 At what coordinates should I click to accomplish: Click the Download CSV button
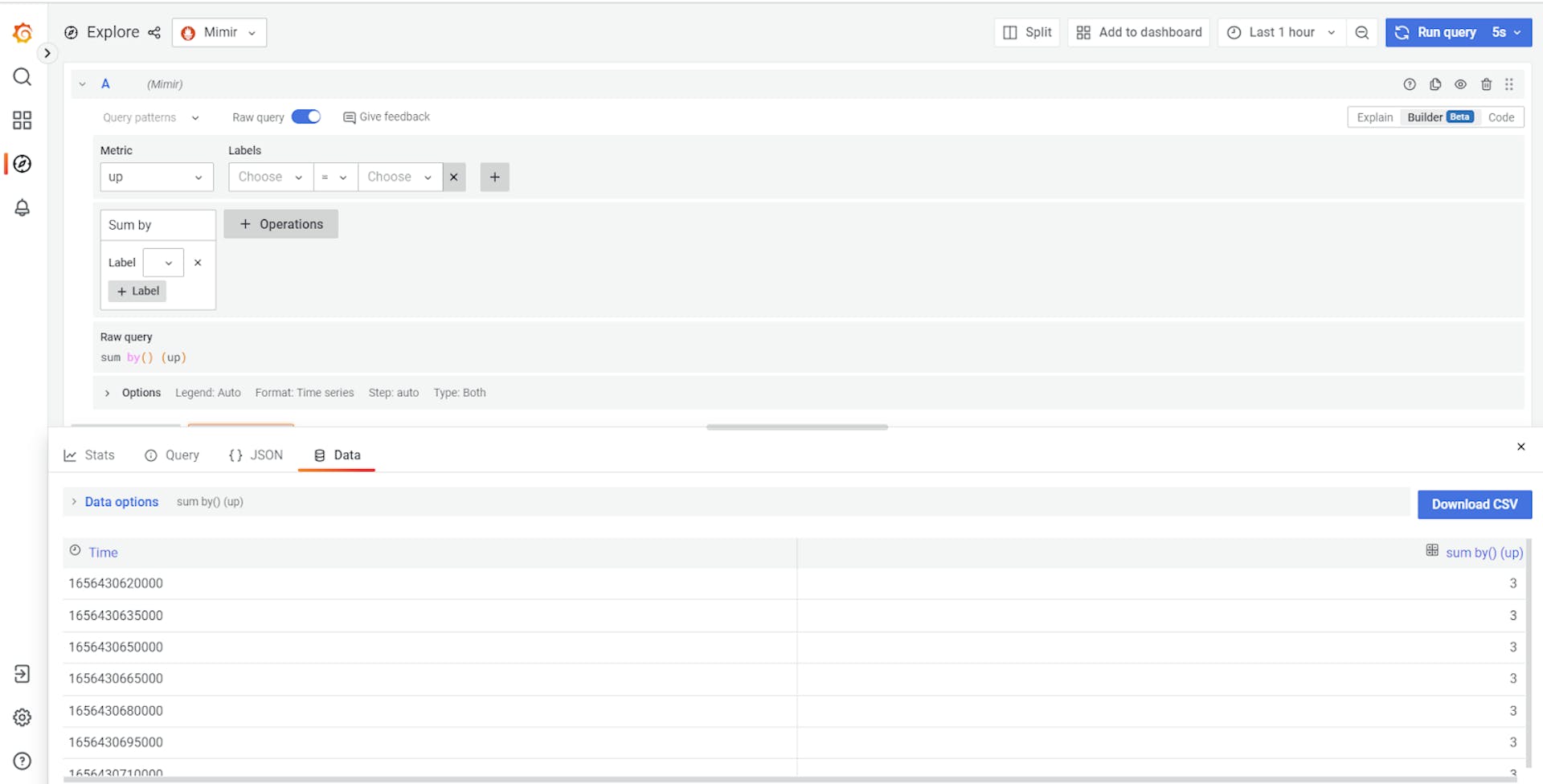1475,504
